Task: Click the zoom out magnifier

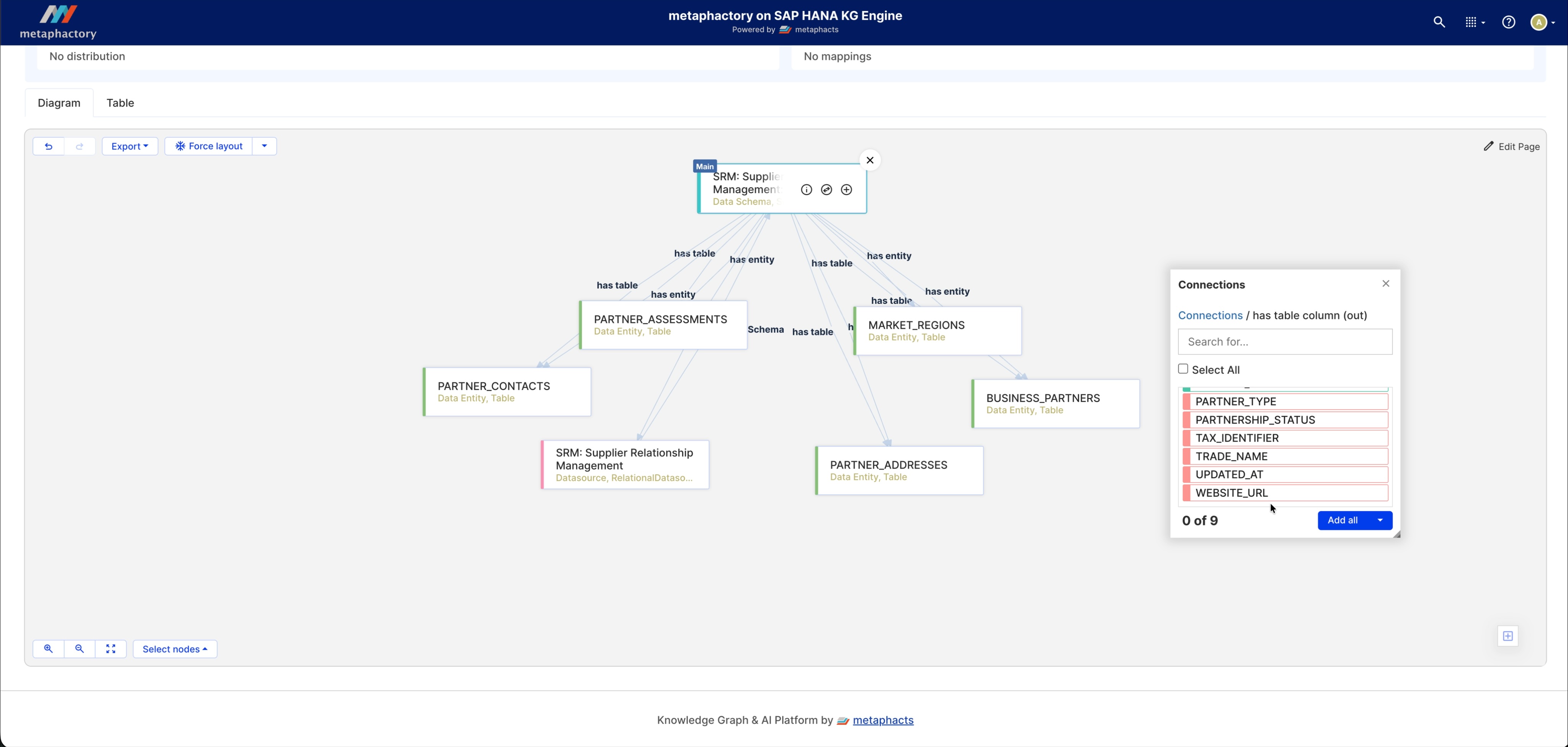Action: pos(80,648)
